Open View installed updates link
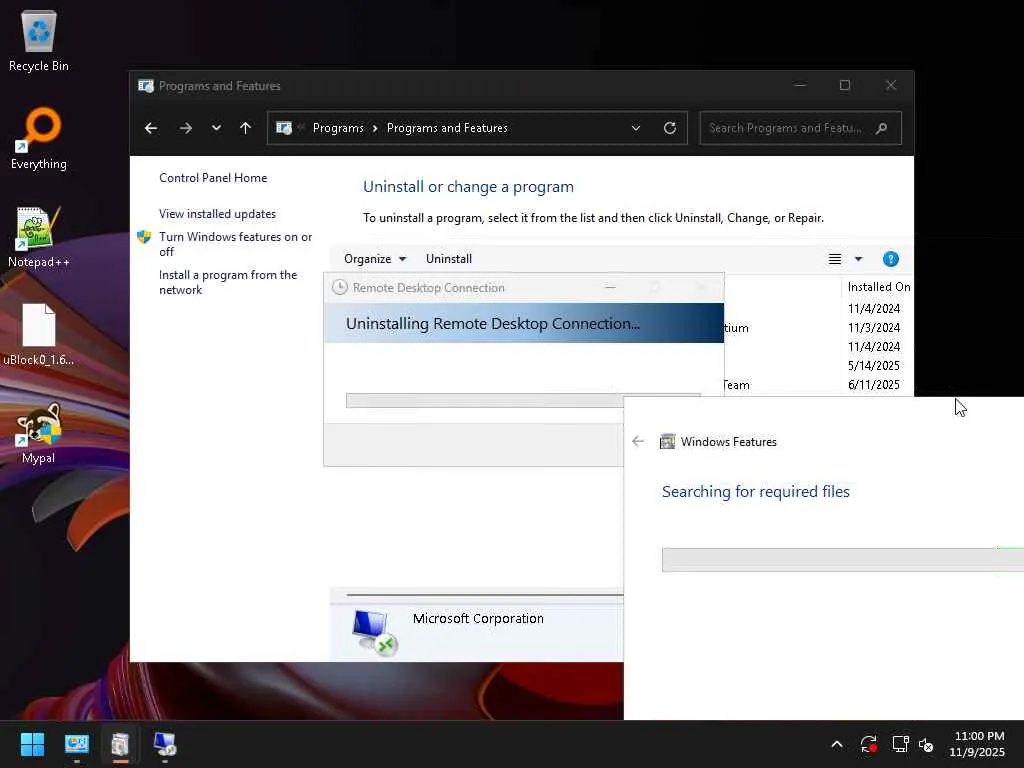Image resolution: width=1024 pixels, height=768 pixels. pyautogui.click(x=217, y=214)
